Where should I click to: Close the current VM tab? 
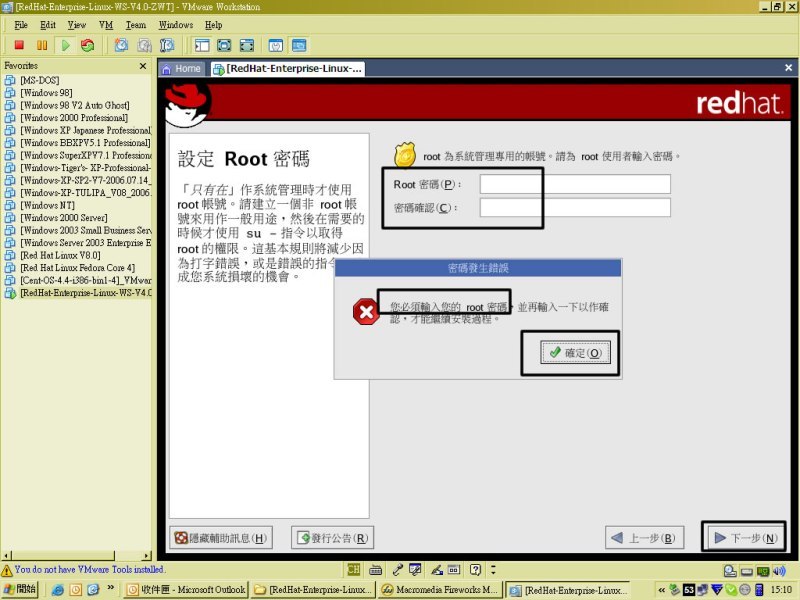click(x=788, y=67)
